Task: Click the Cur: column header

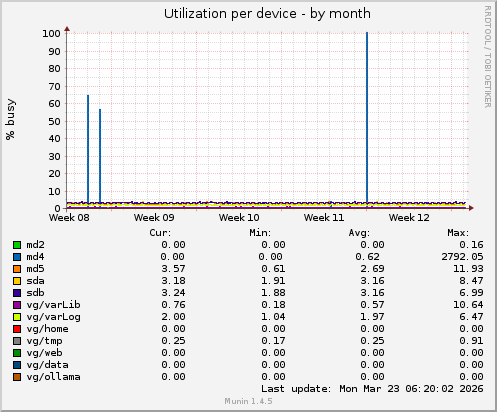Action: [160, 233]
